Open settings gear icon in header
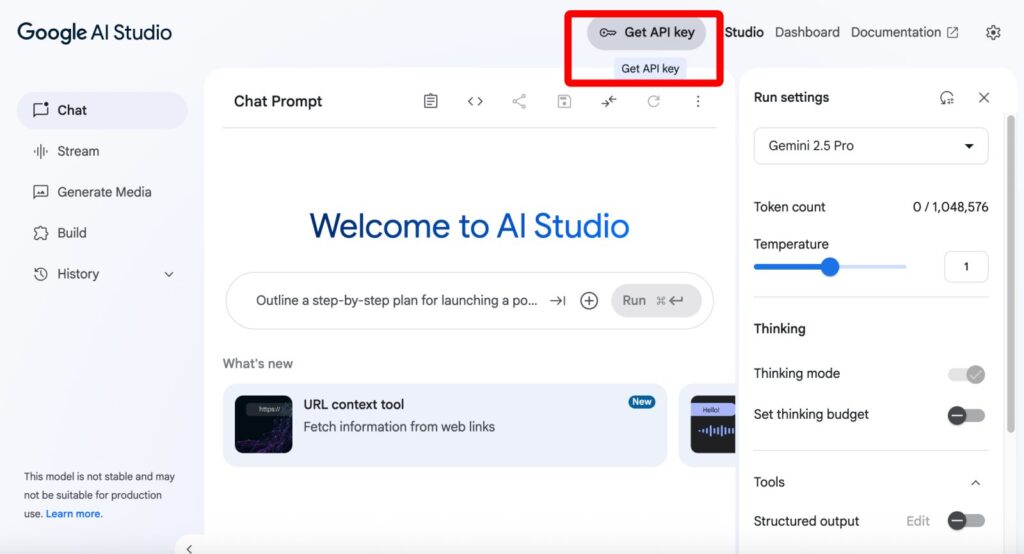Screen dimensions: 1024x554 tap(993, 33)
